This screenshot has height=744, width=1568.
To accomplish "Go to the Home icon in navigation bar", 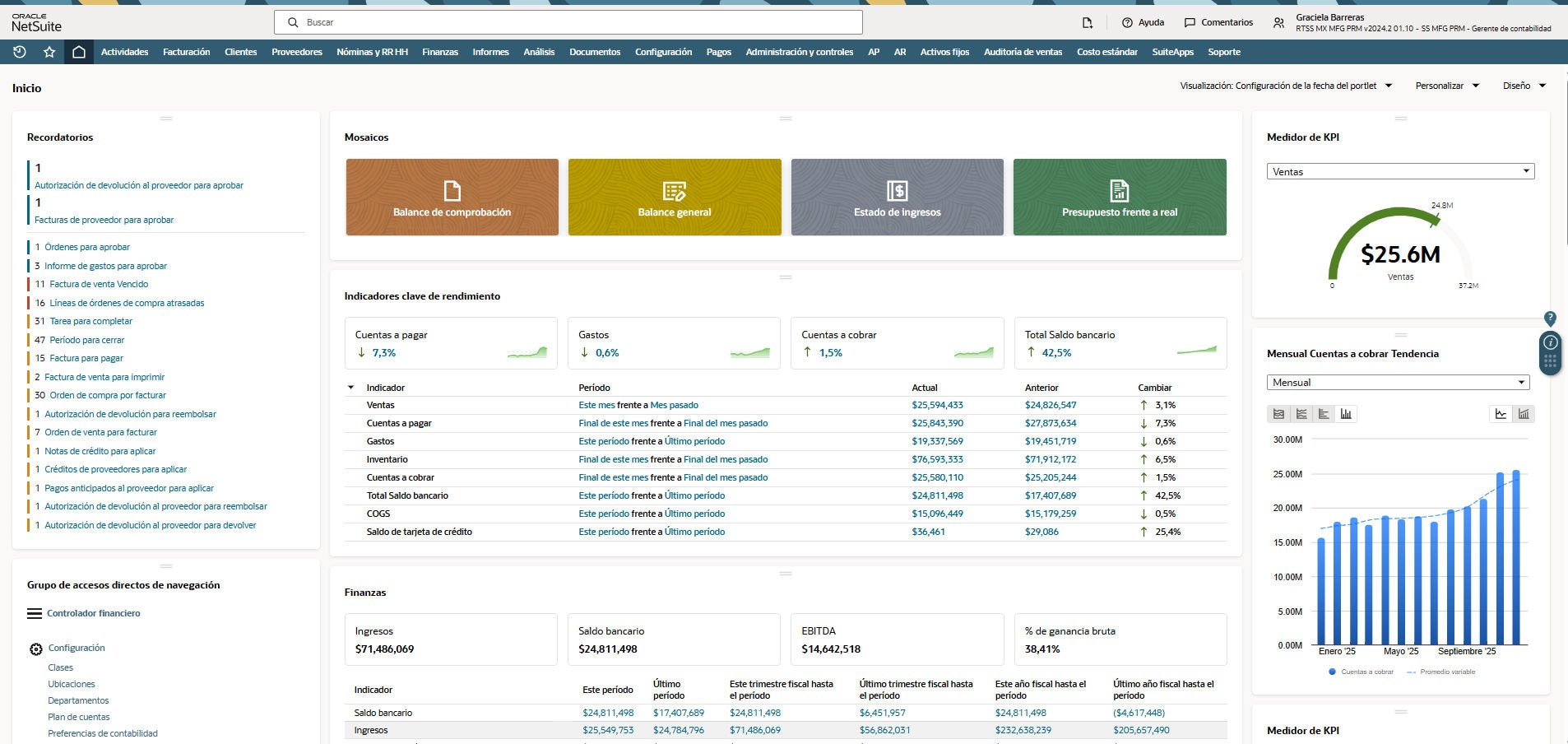I will pyautogui.click(x=78, y=52).
